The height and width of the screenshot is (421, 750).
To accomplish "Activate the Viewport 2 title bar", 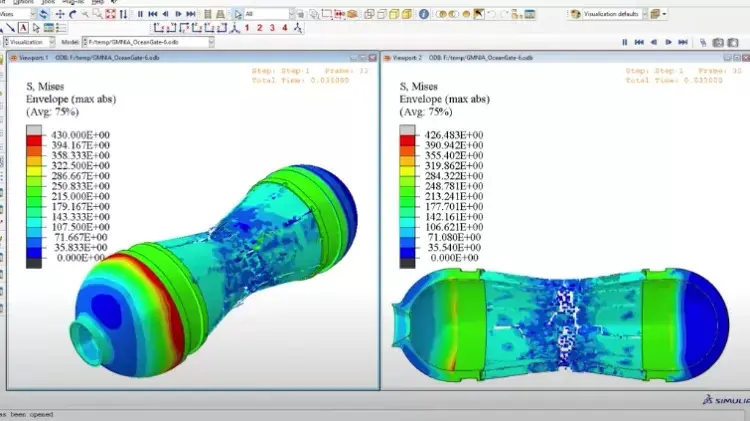I will (x=565, y=57).
